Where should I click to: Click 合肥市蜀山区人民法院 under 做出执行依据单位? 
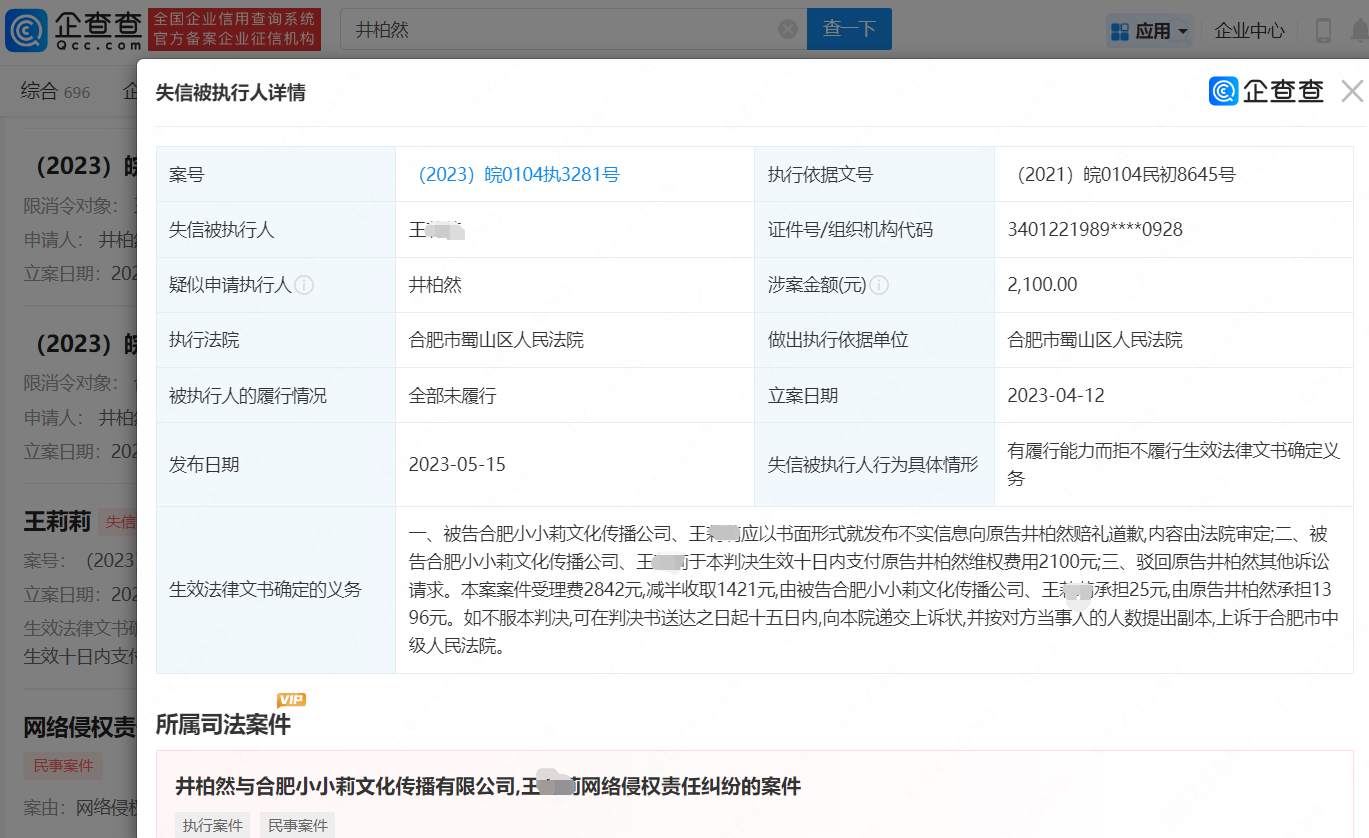point(1095,340)
